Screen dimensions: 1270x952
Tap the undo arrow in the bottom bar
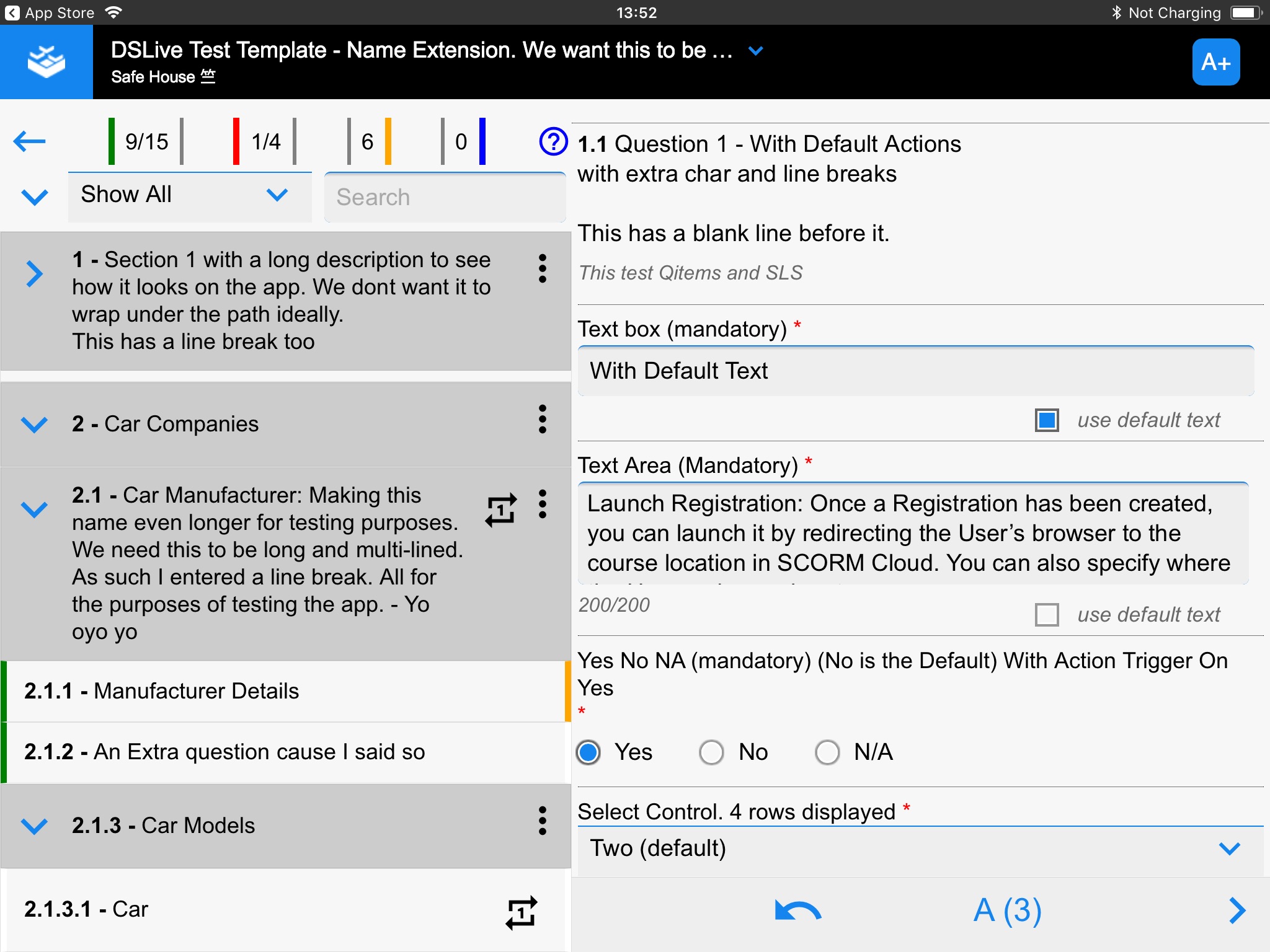pyautogui.click(x=798, y=911)
